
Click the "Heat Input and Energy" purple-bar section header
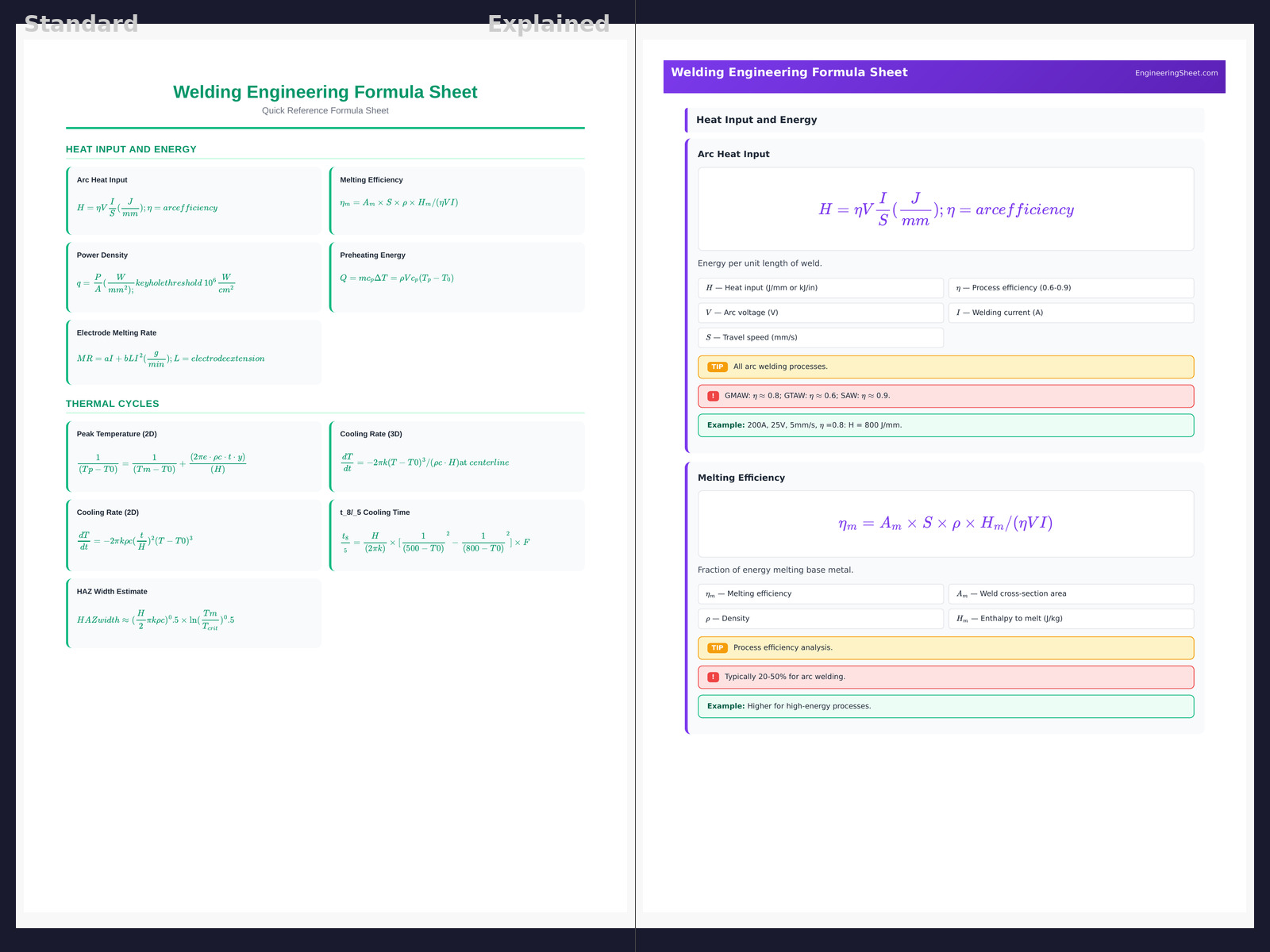[945, 120]
